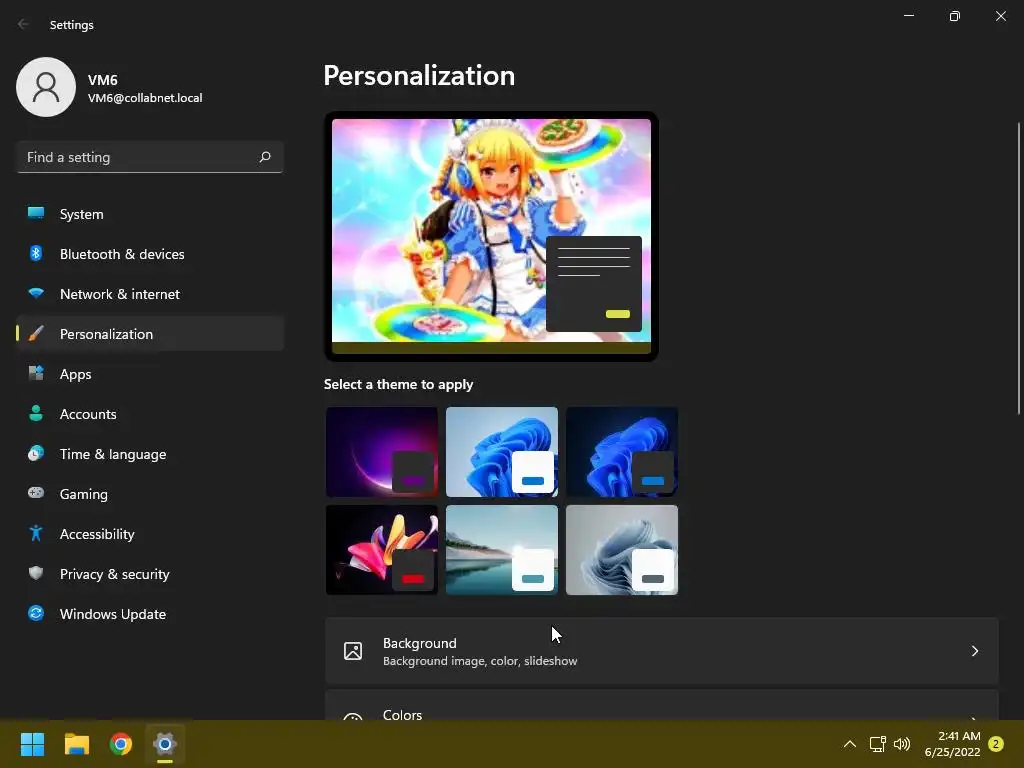Open File Explorer from taskbar

coord(76,744)
